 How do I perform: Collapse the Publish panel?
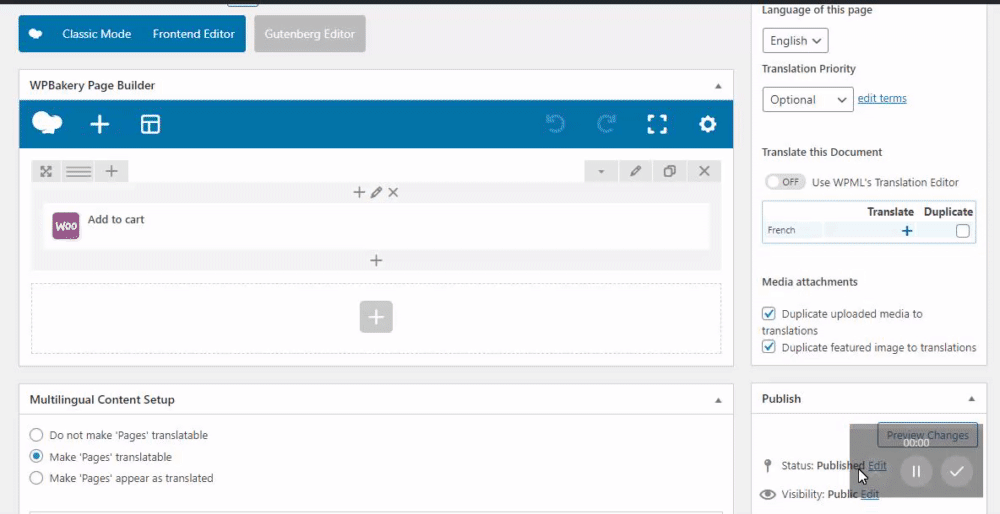[971, 399]
